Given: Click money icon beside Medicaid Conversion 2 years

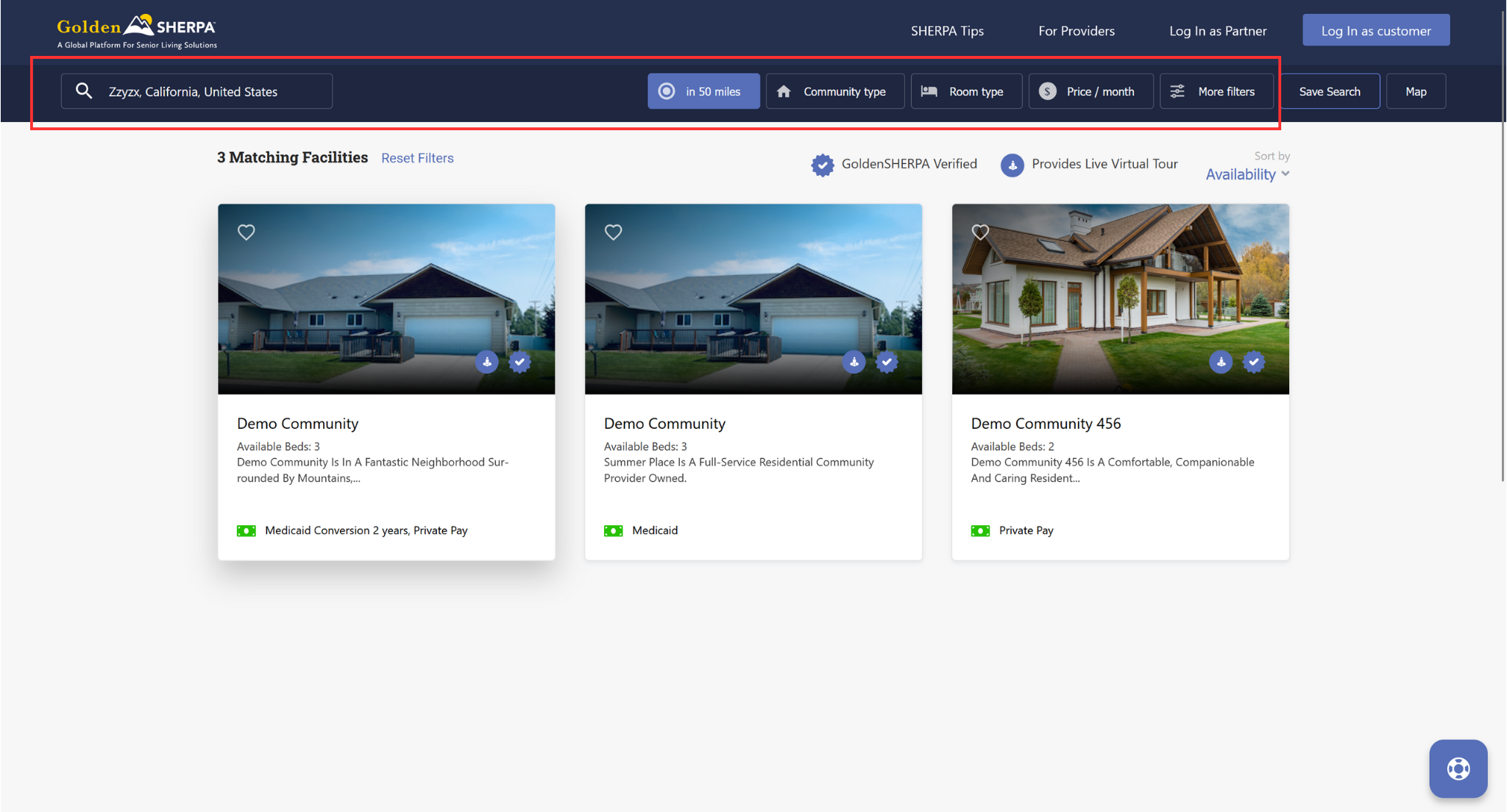Looking at the screenshot, I should pyautogui.click(x=246, y=531).
